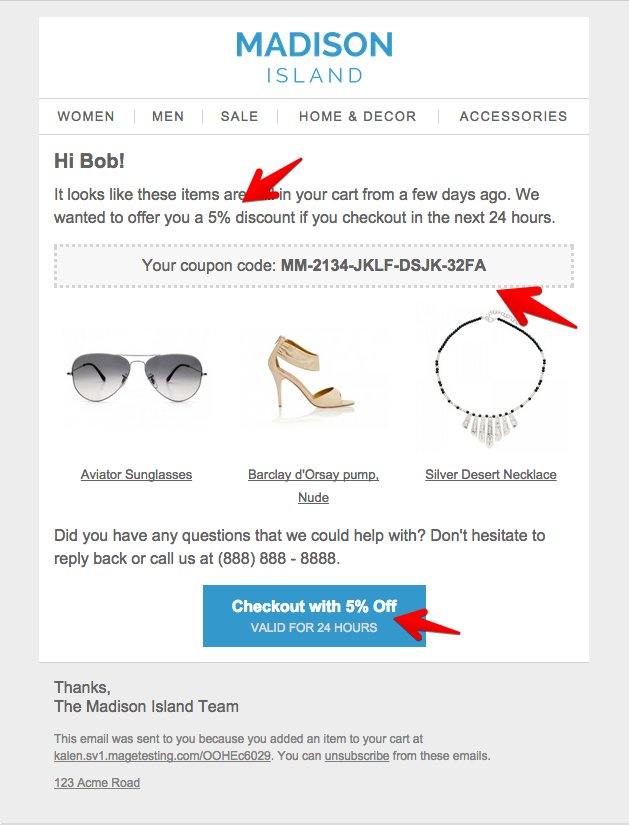View the silver necklace product photo
The height and width of the screenshot is (825, 629).
(x=490, y=378)
